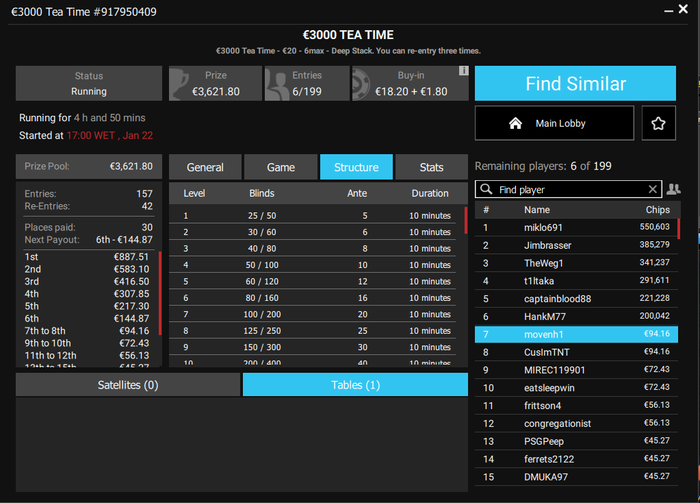Click the Find Similar button
The image size is (700, 503).
575,83
